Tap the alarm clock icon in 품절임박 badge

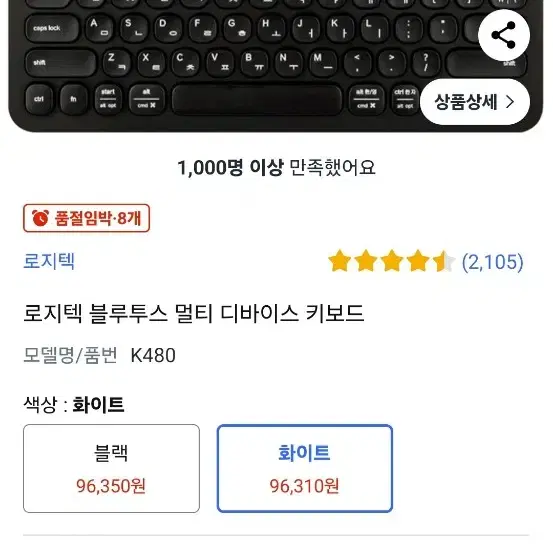click(x=40, y=218)
